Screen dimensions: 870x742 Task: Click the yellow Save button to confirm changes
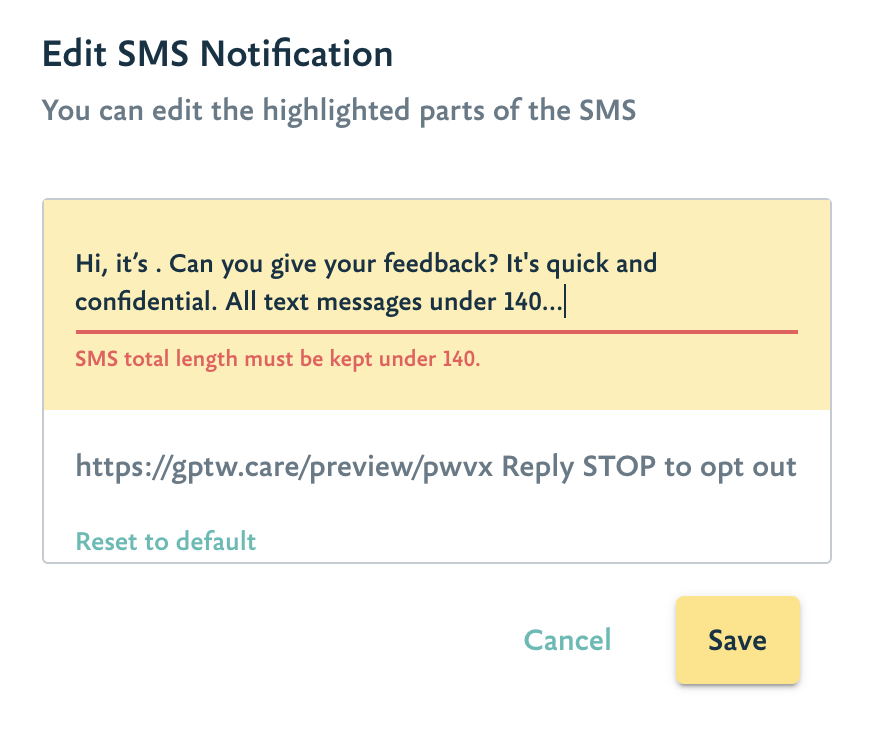coord(737,640)
